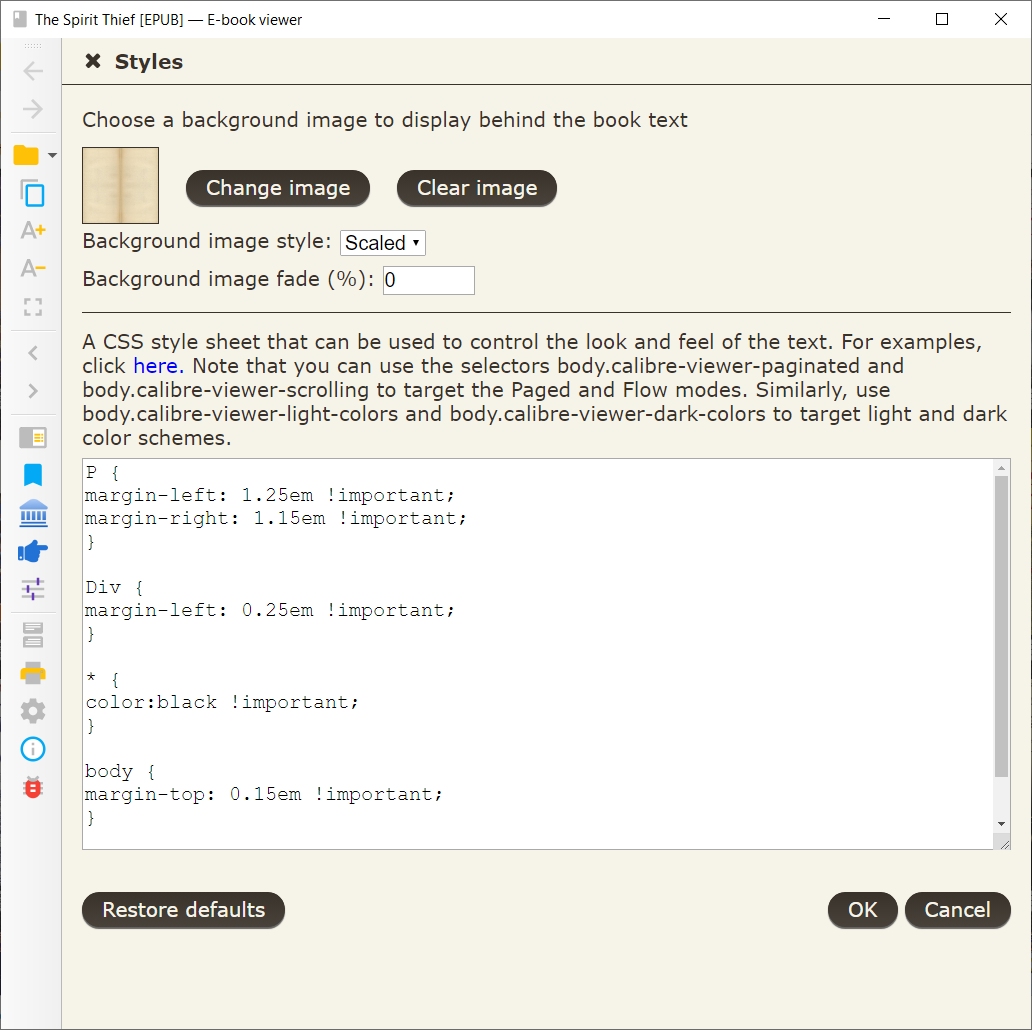Expand the arrow beside the folder icon
Screen dimensions: 1032x1030
pyautogui.click(x=52, y=155)
